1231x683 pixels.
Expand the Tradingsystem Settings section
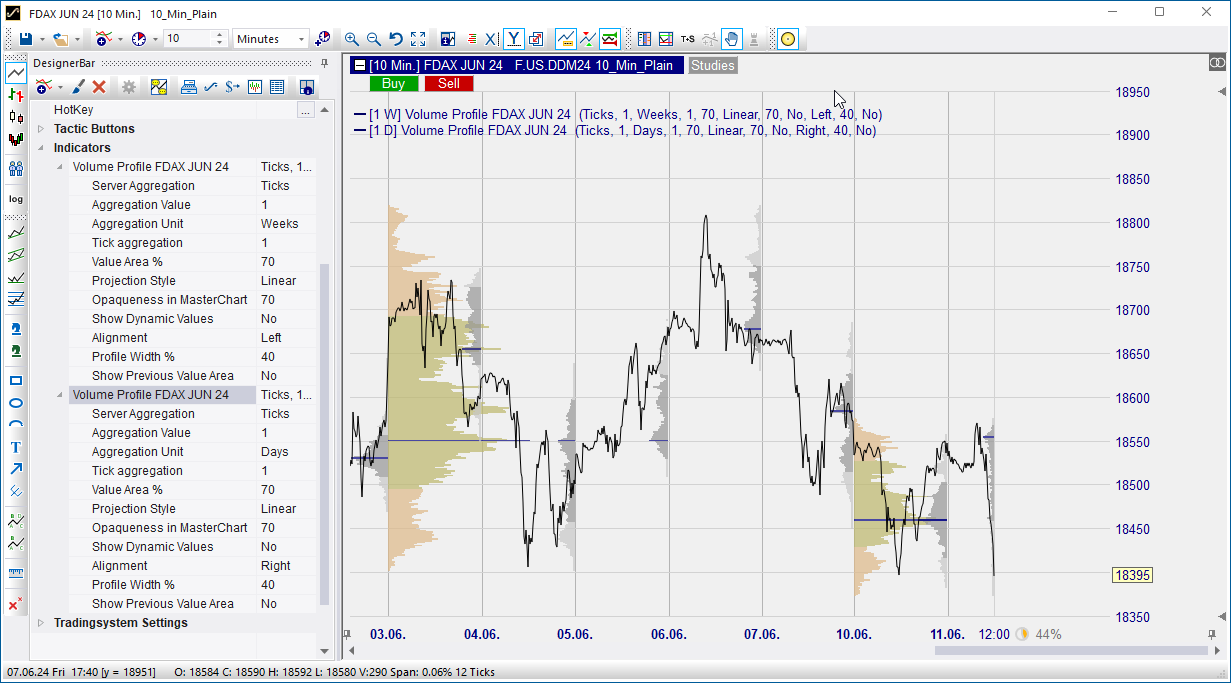pyautogui.click(x=41, y=623)
